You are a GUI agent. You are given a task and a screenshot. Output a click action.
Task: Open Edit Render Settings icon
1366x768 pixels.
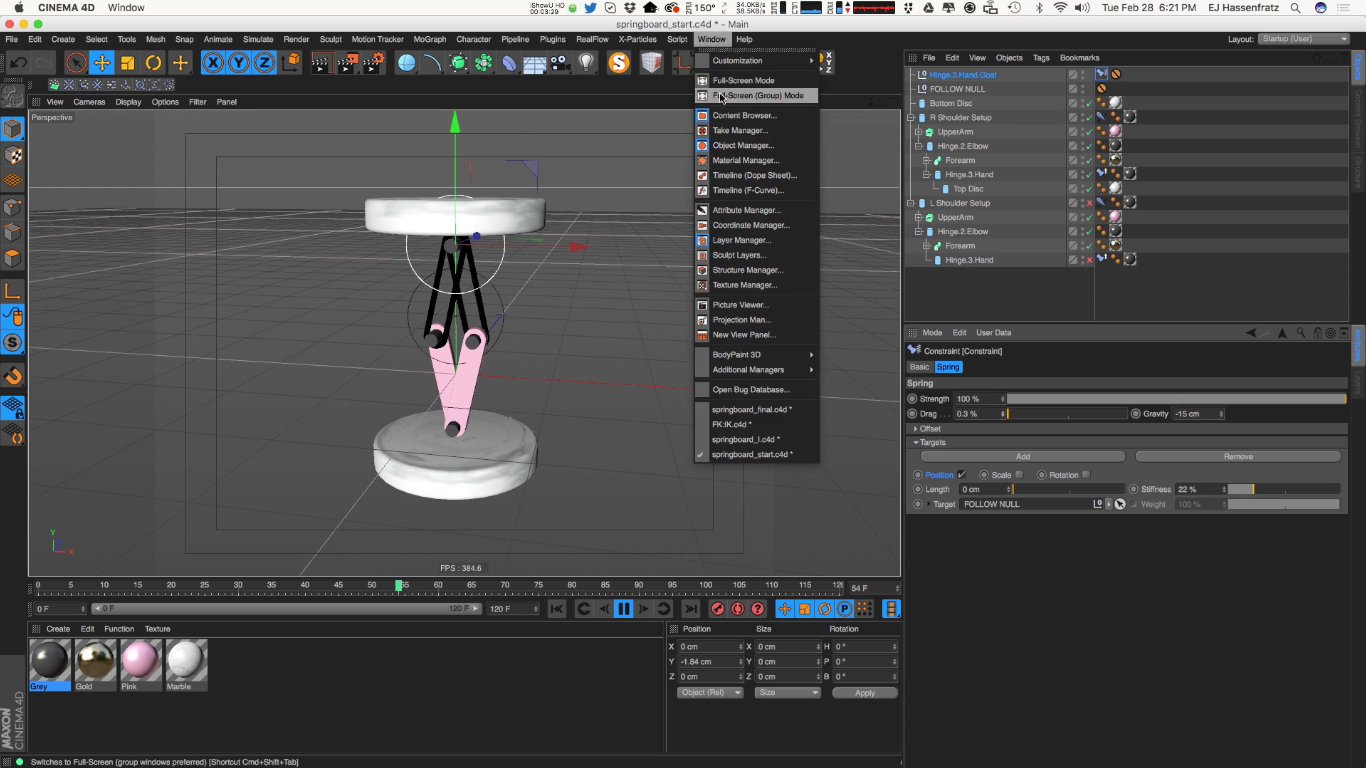coord(374,63)
